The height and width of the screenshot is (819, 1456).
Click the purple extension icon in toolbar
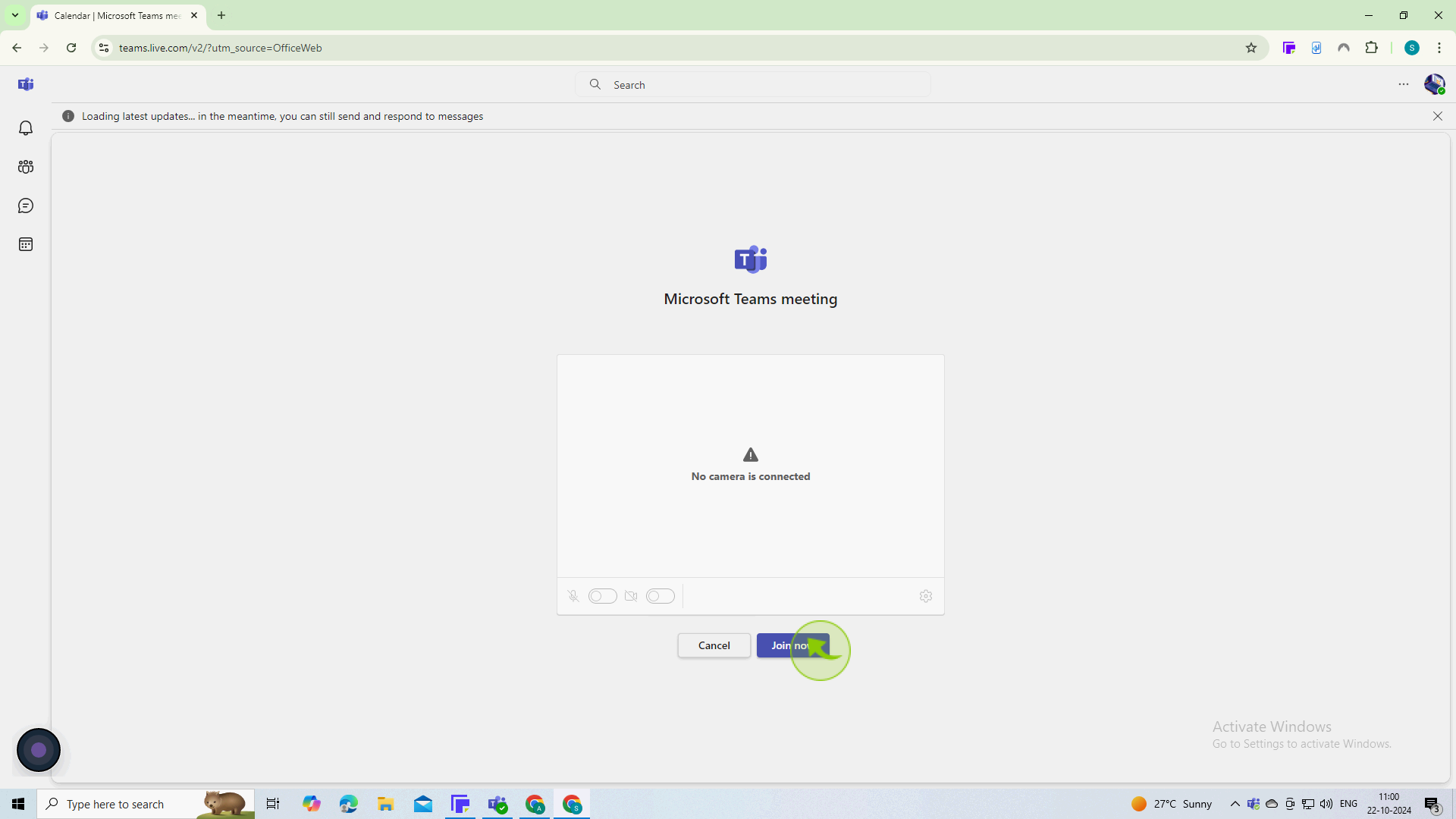[1289, 48]
